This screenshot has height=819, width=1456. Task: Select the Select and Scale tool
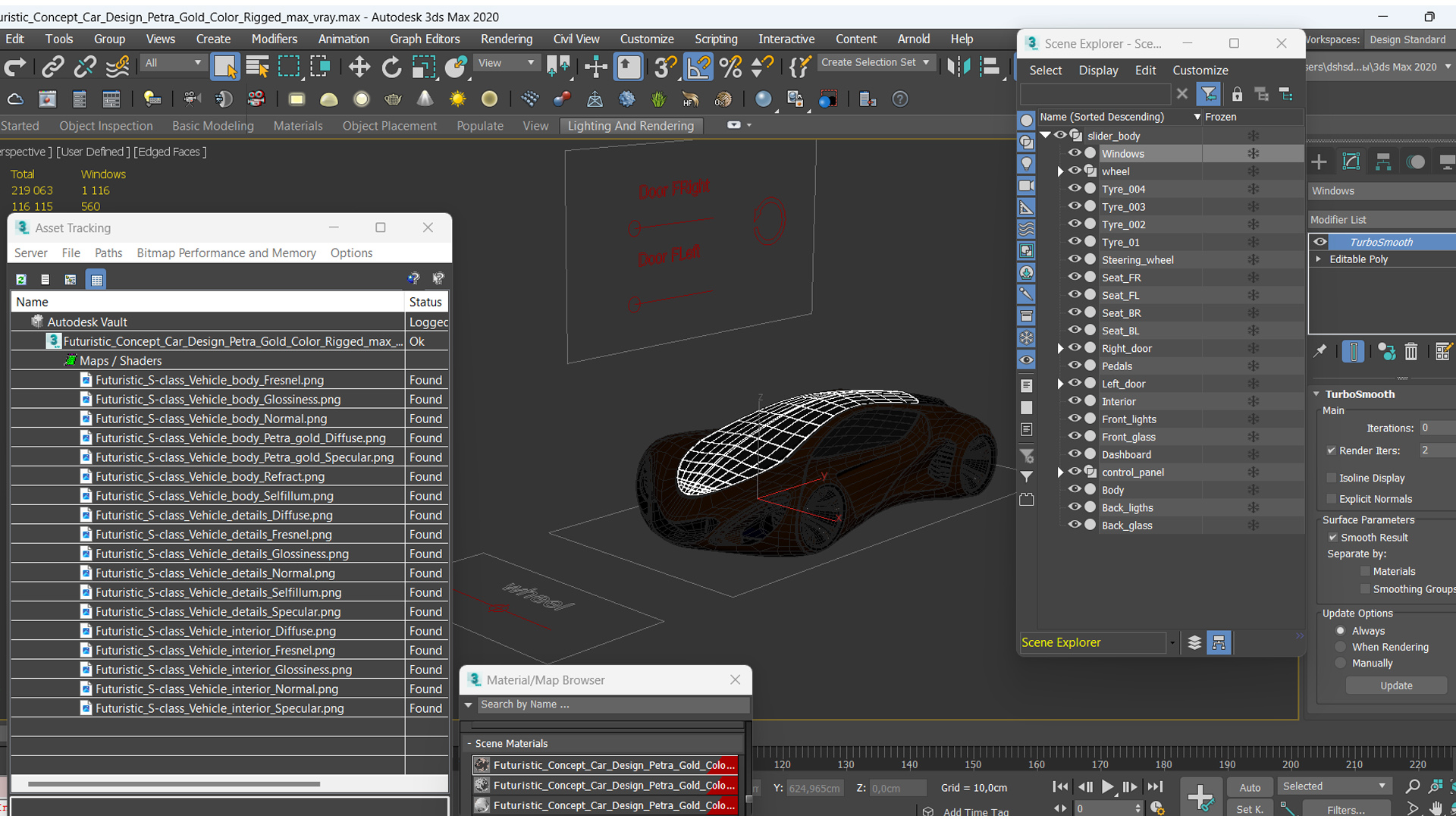click(x=423, y=67)
